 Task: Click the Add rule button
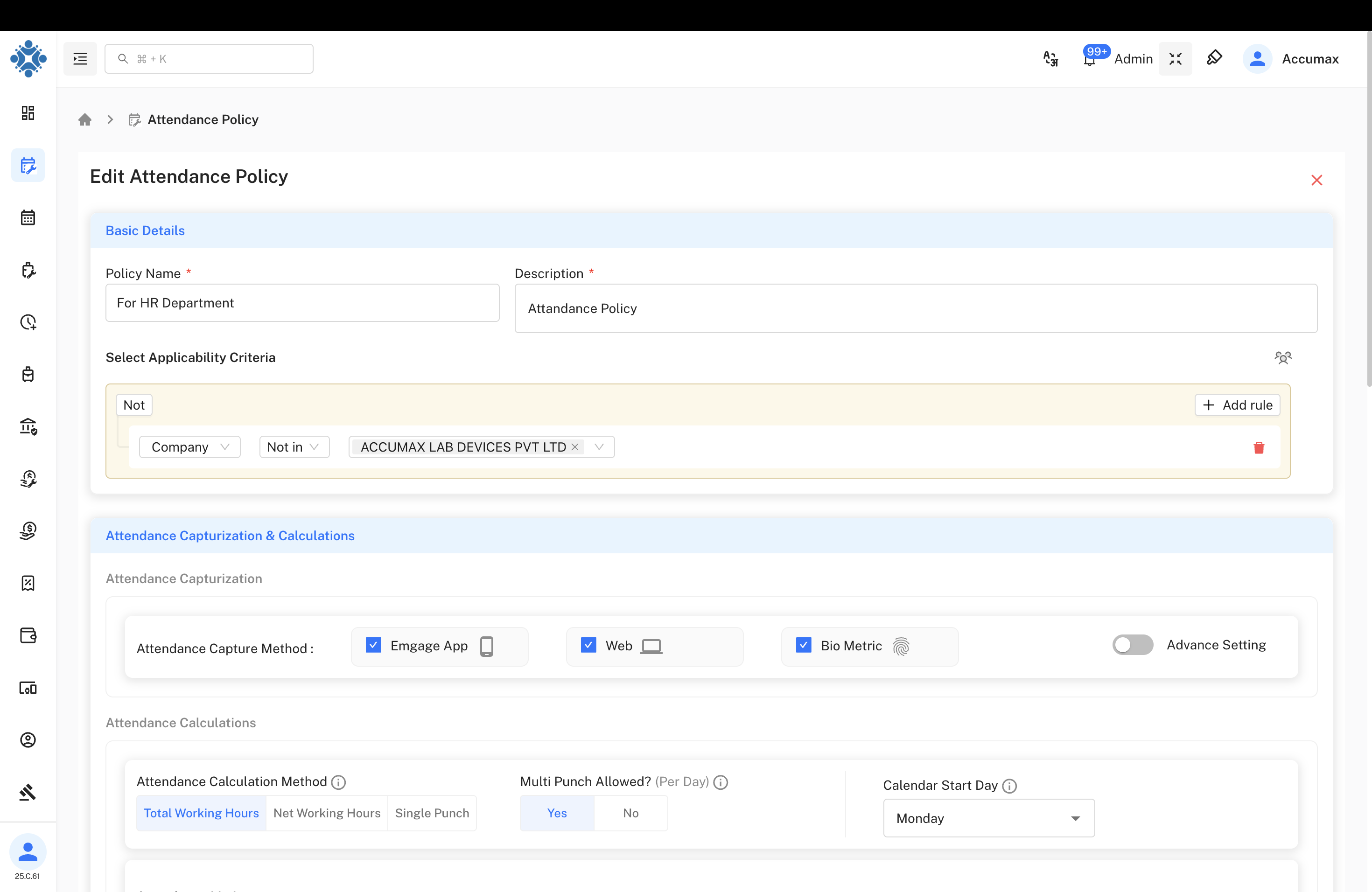click(x=1237, y=404)
